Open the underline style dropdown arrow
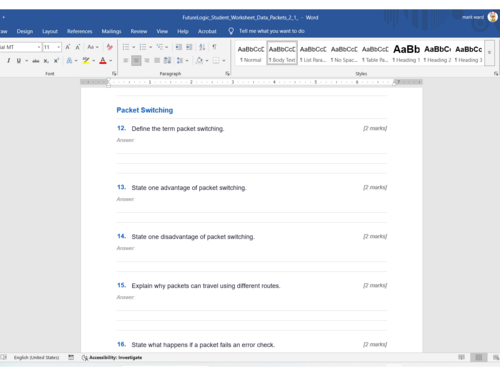The width and height of the screenshot is (500, 375). [27, 61]
